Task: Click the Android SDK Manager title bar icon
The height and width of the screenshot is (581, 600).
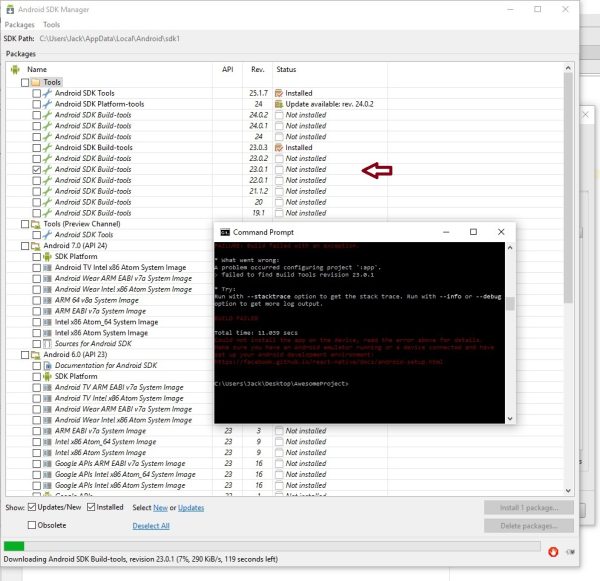Action: 10,8
